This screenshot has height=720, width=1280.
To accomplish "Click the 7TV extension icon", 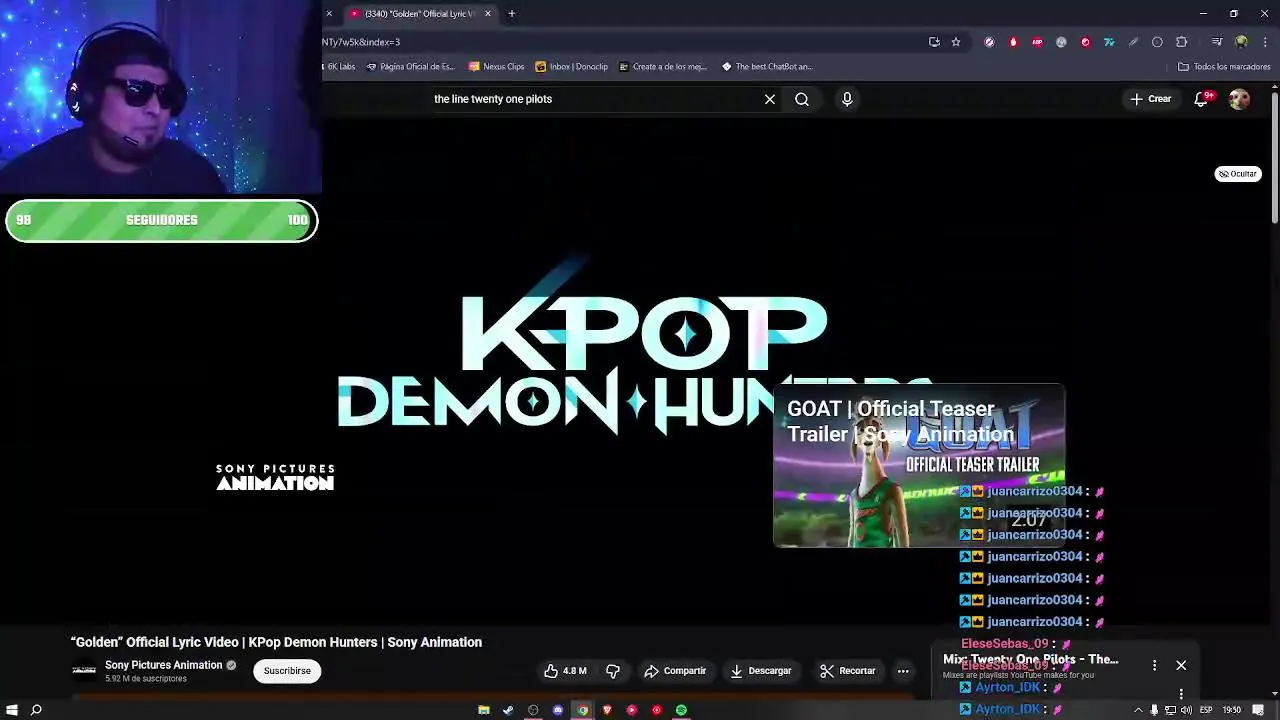I will pos(1109,42).
